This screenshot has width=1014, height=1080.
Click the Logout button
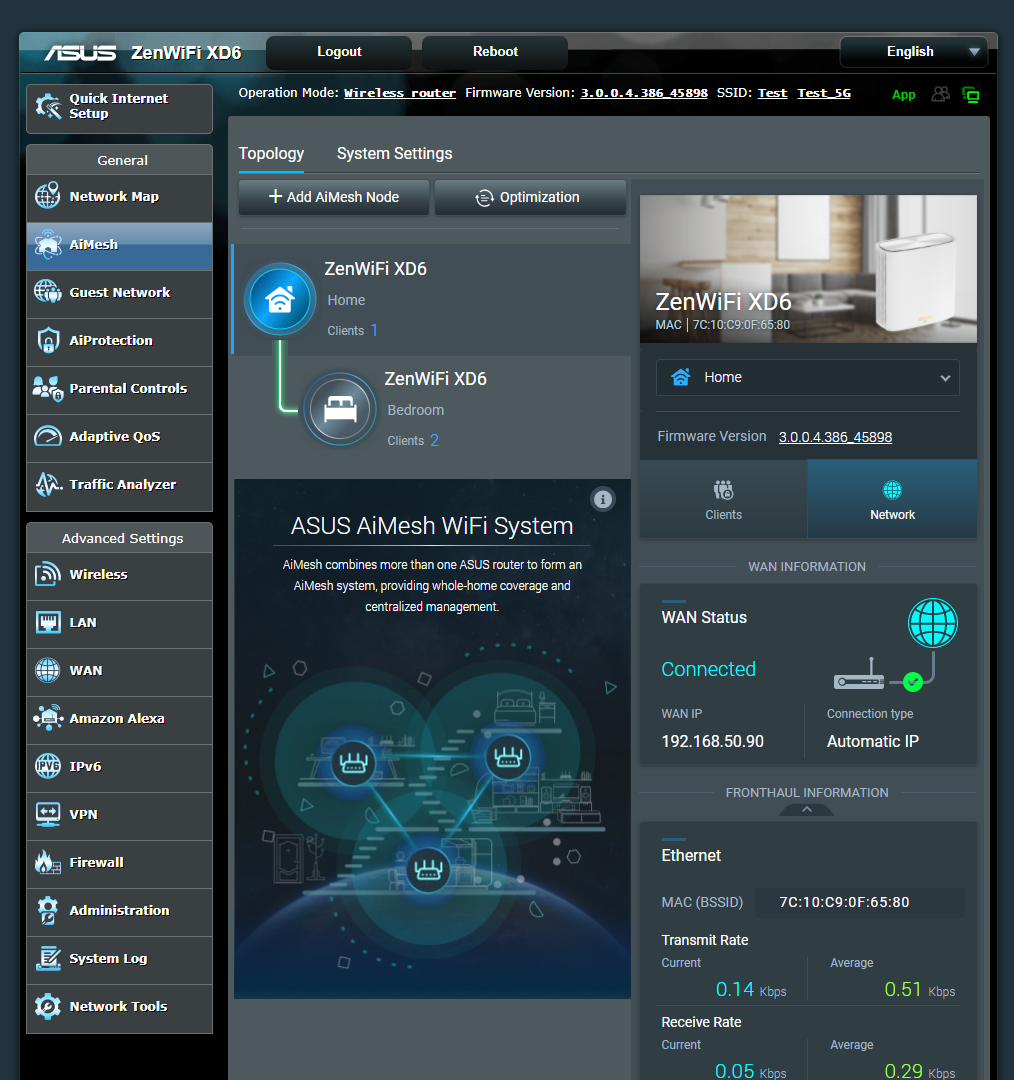pos(339,52)
